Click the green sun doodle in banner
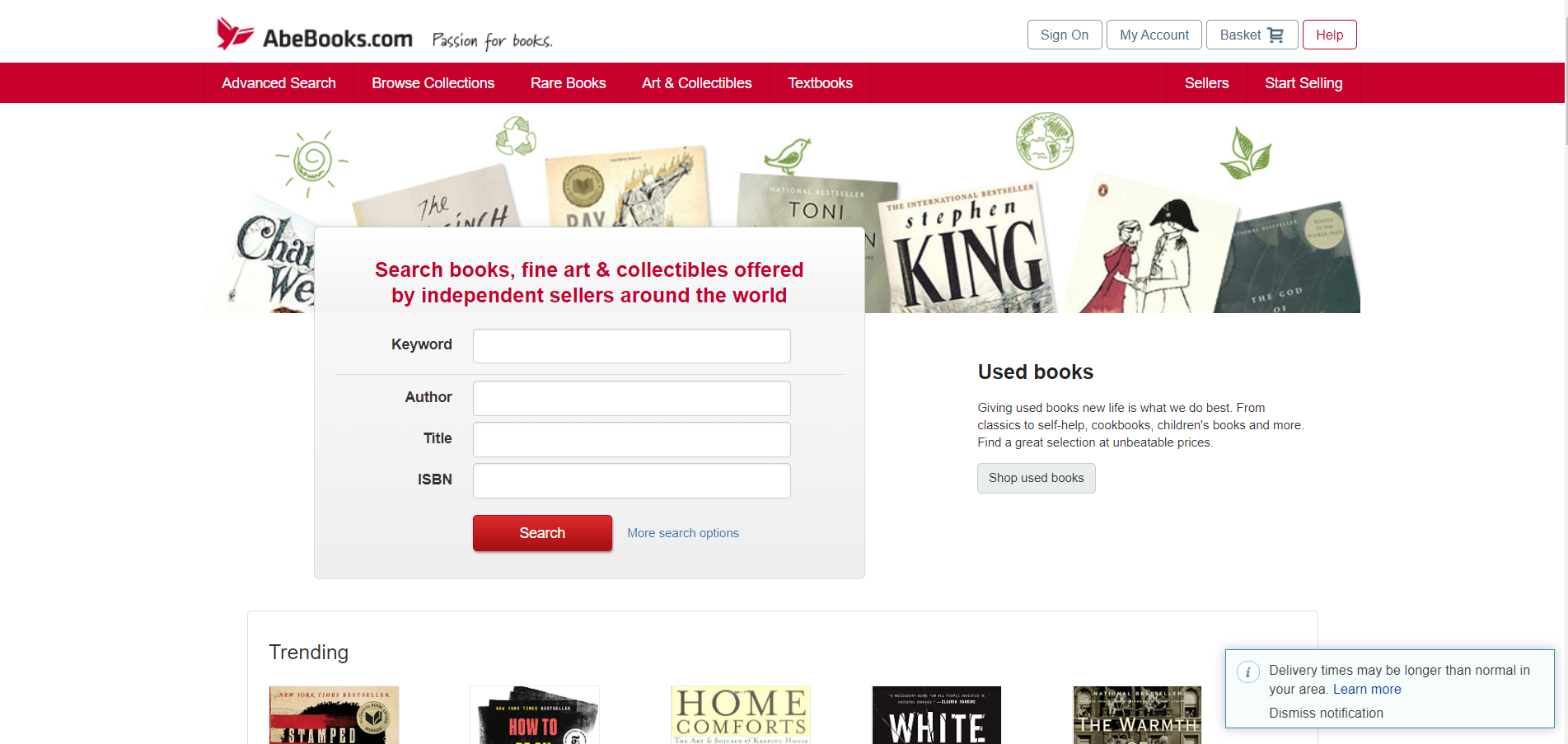The image size is (1568, 744). pyautogui.click(x=311, y=161)
